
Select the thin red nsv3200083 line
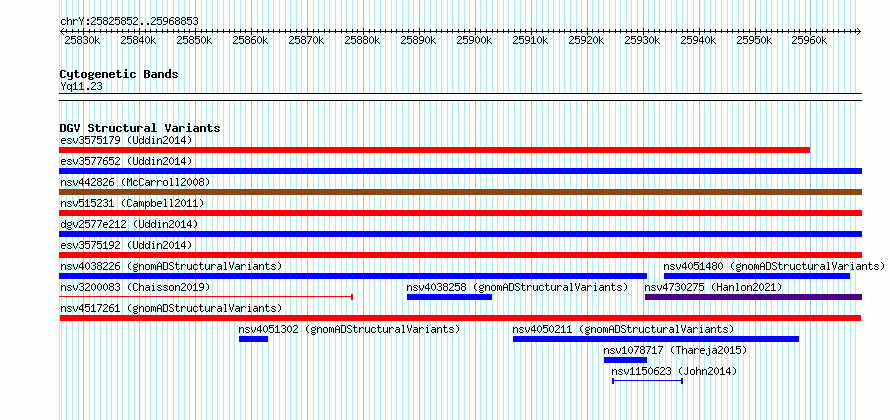pos(206,297)
